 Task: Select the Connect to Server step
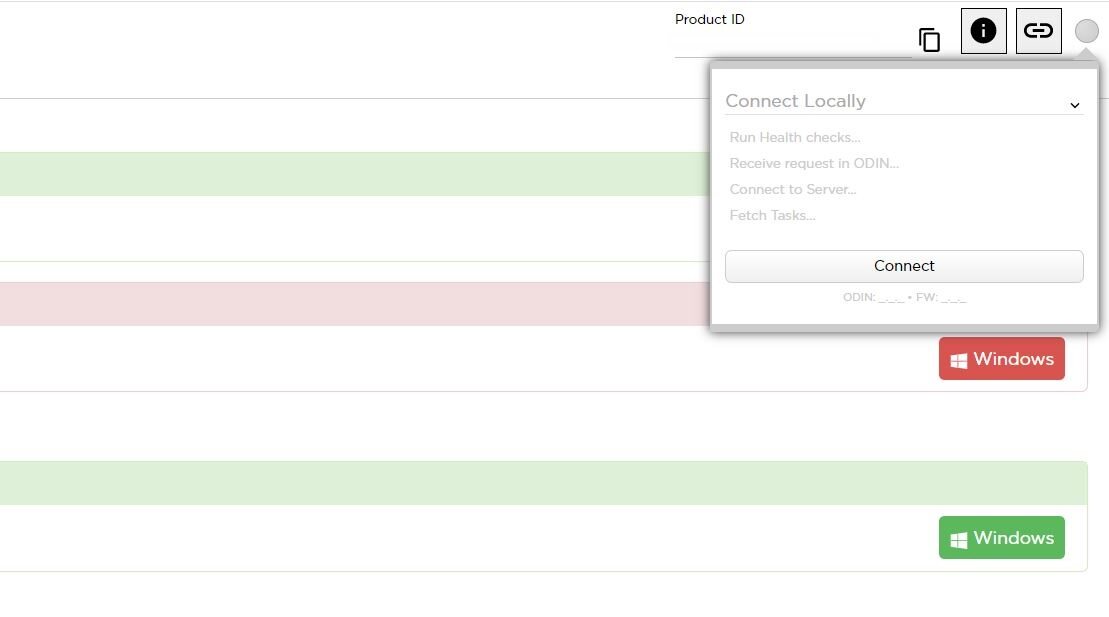793,189
